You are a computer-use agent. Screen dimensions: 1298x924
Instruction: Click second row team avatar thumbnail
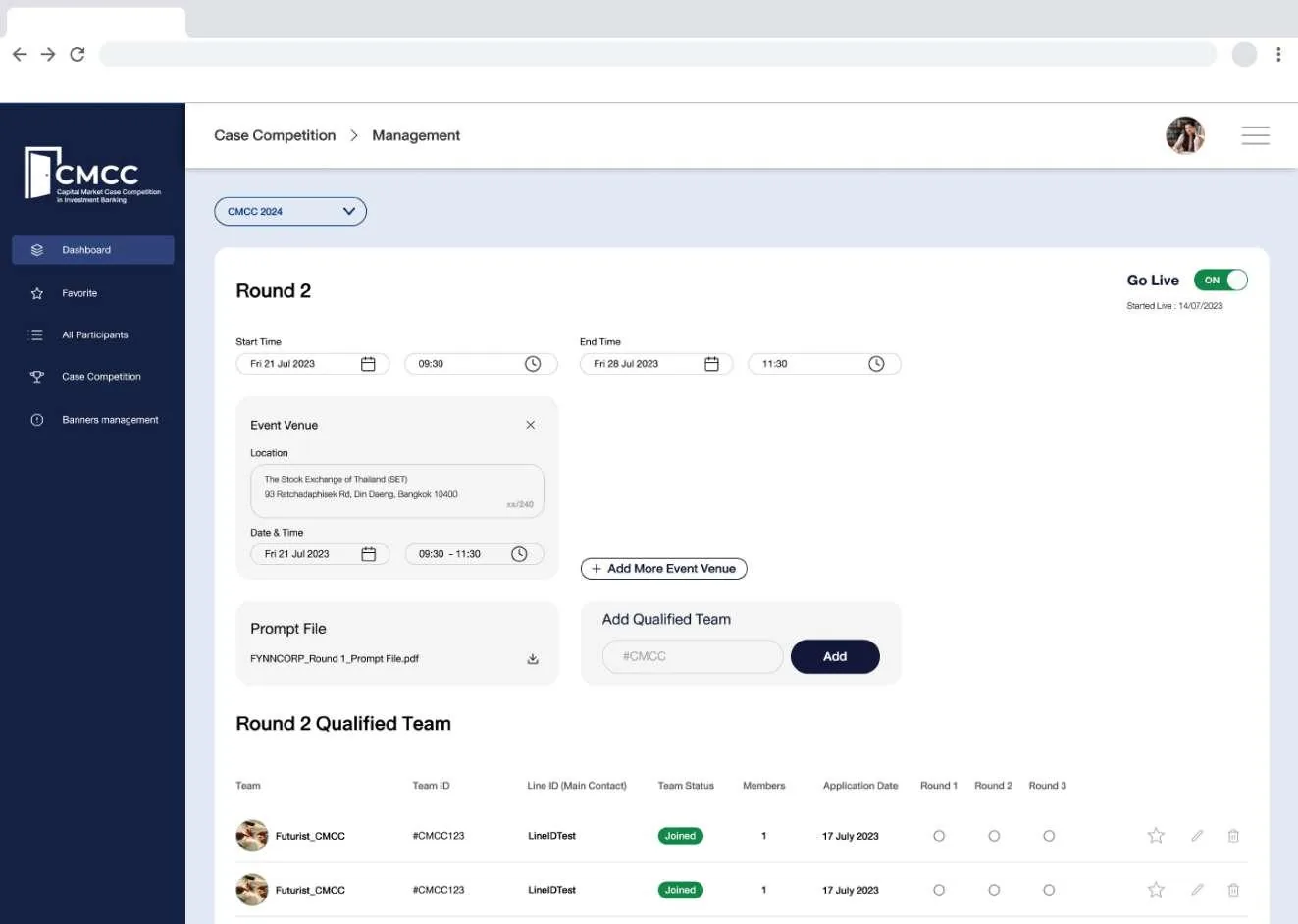252,890
